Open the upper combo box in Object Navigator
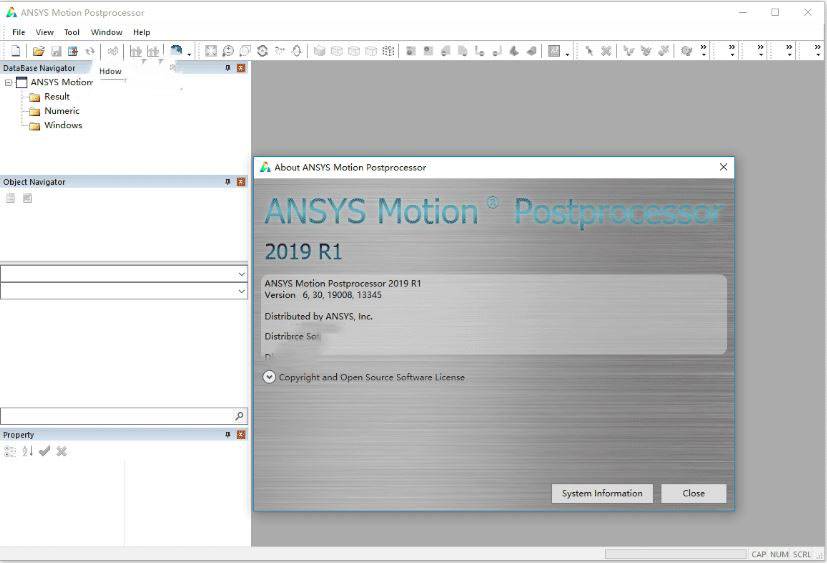The height and width of the screenshot is (564, 827). (241, 274)
